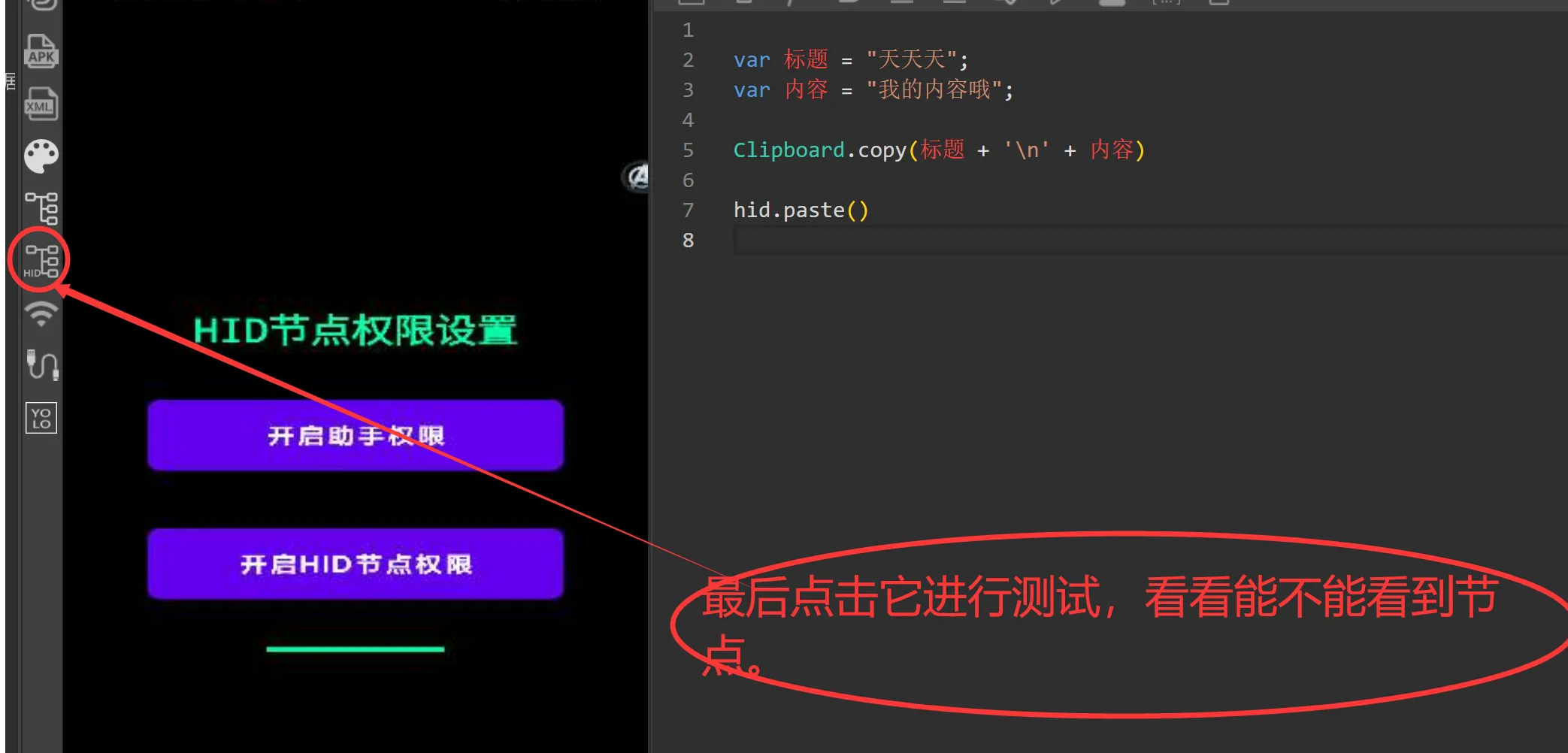Click the green bar below the buttons
Image resolution: width=1568 pixels, height=753 pixels.
pyautogui.click(x=355, y=649)
